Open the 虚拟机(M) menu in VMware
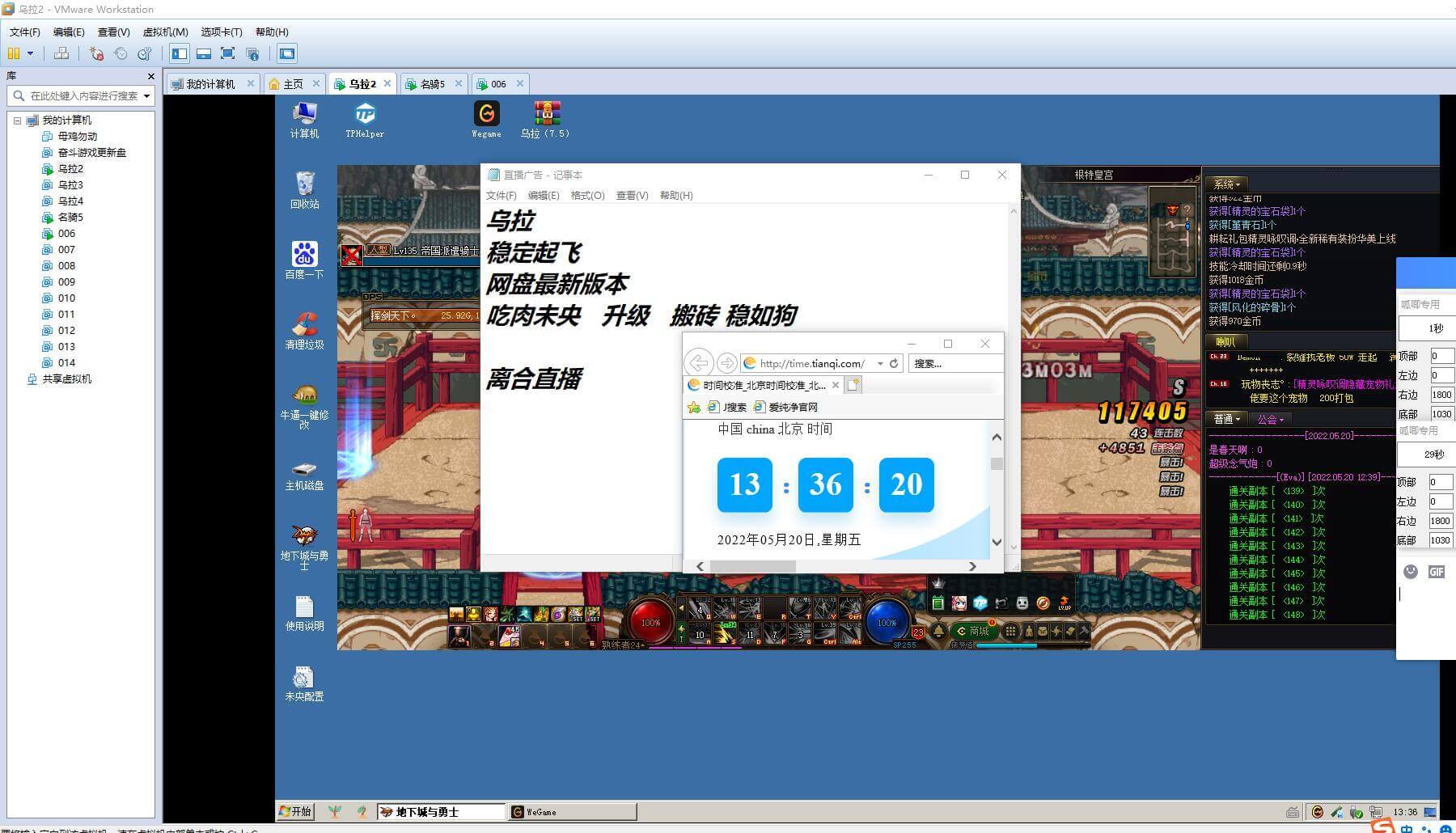This screenshot has height=833, width=1456. [x=165, y=32]
